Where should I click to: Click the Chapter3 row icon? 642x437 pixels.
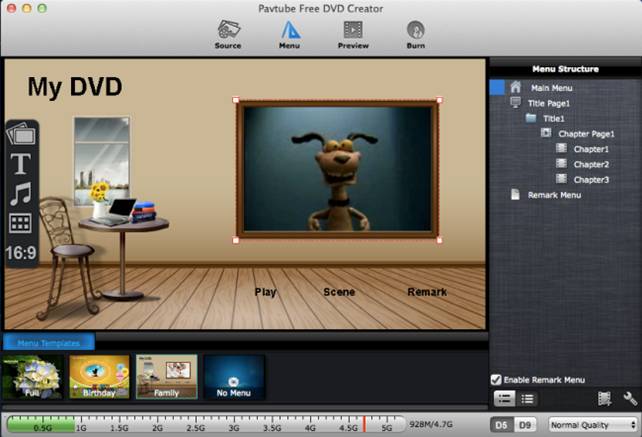pos(561,179)
